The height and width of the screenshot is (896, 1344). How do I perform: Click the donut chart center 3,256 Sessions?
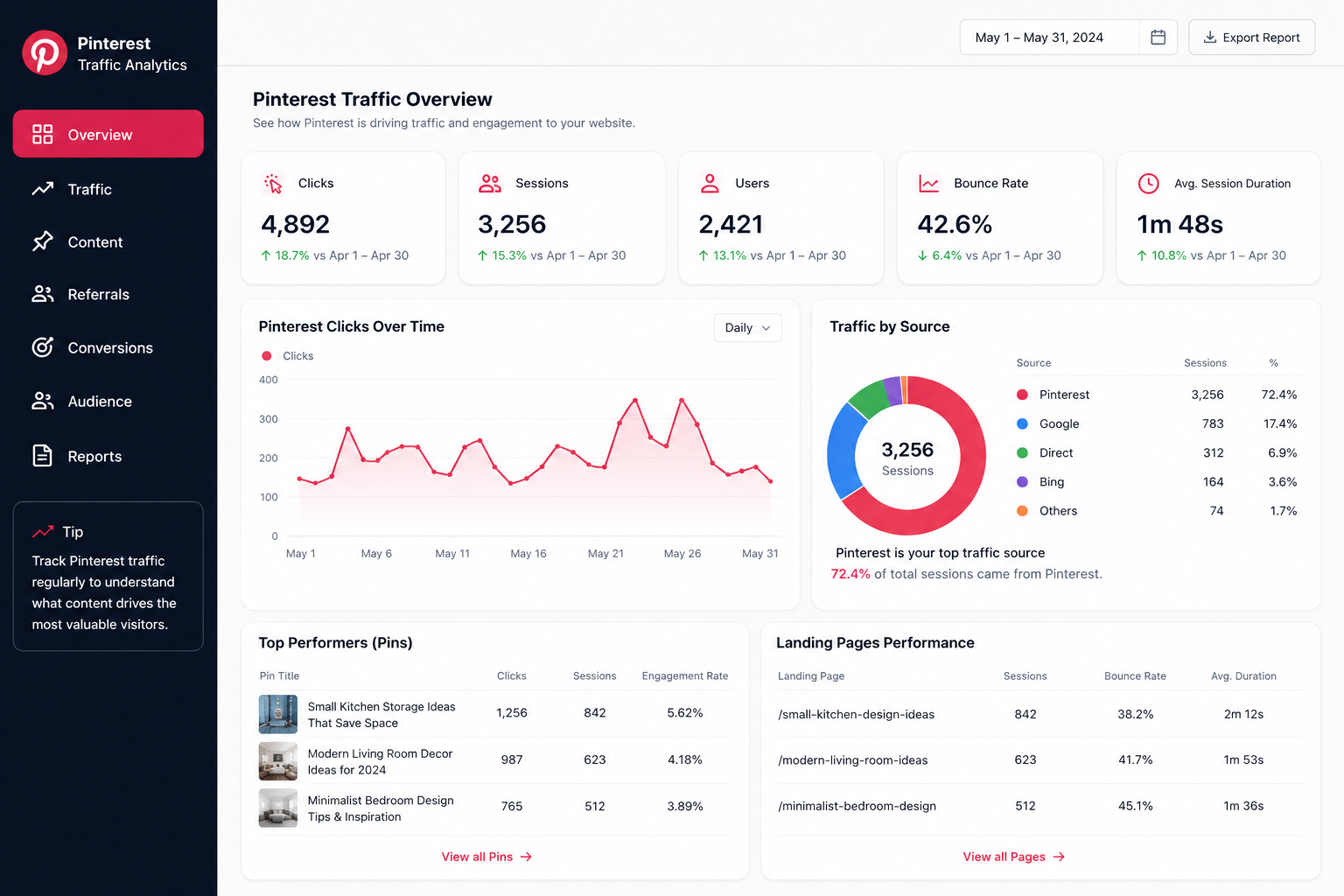[907, 458]
